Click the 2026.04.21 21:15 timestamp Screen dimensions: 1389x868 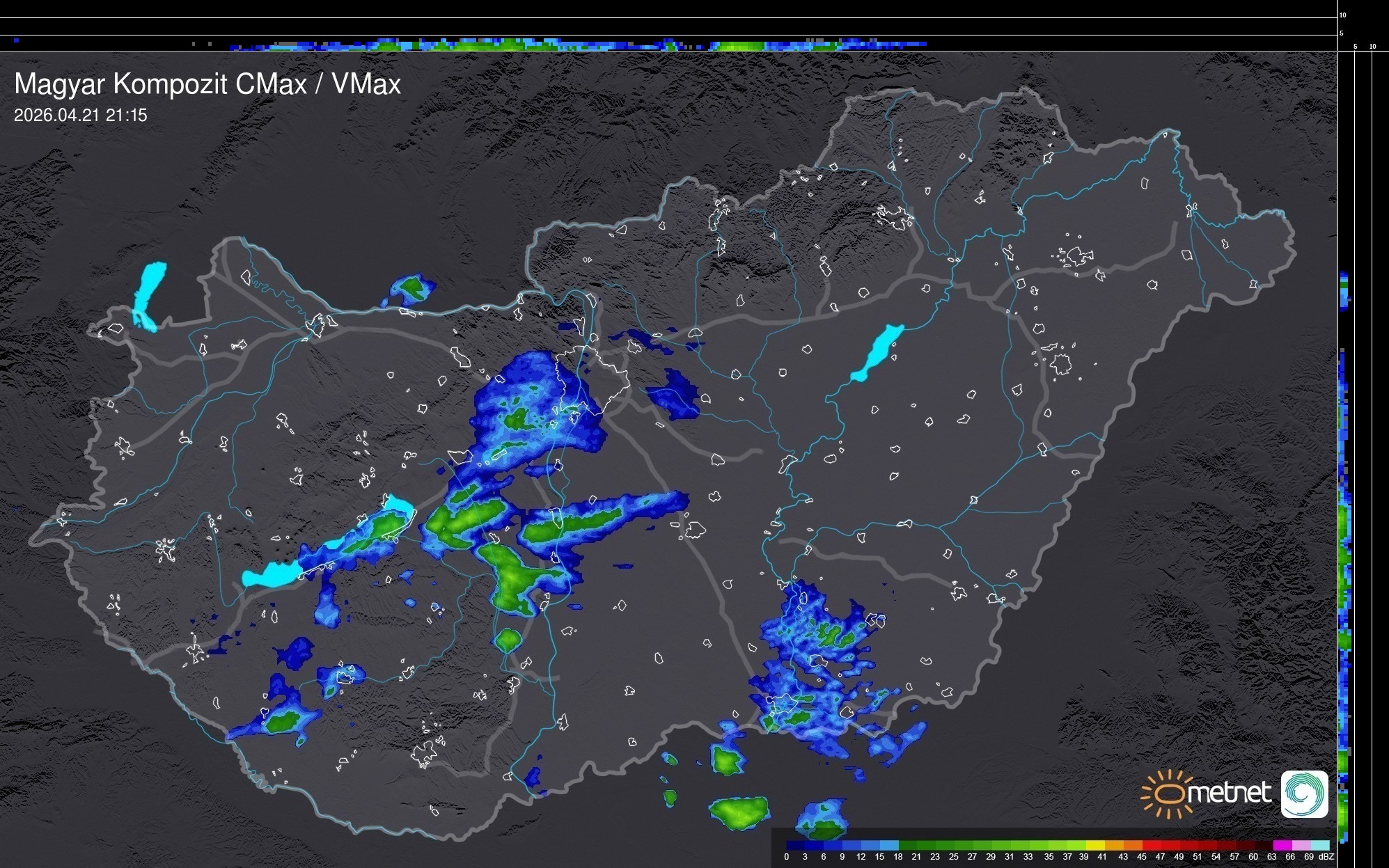click(81, 116)
